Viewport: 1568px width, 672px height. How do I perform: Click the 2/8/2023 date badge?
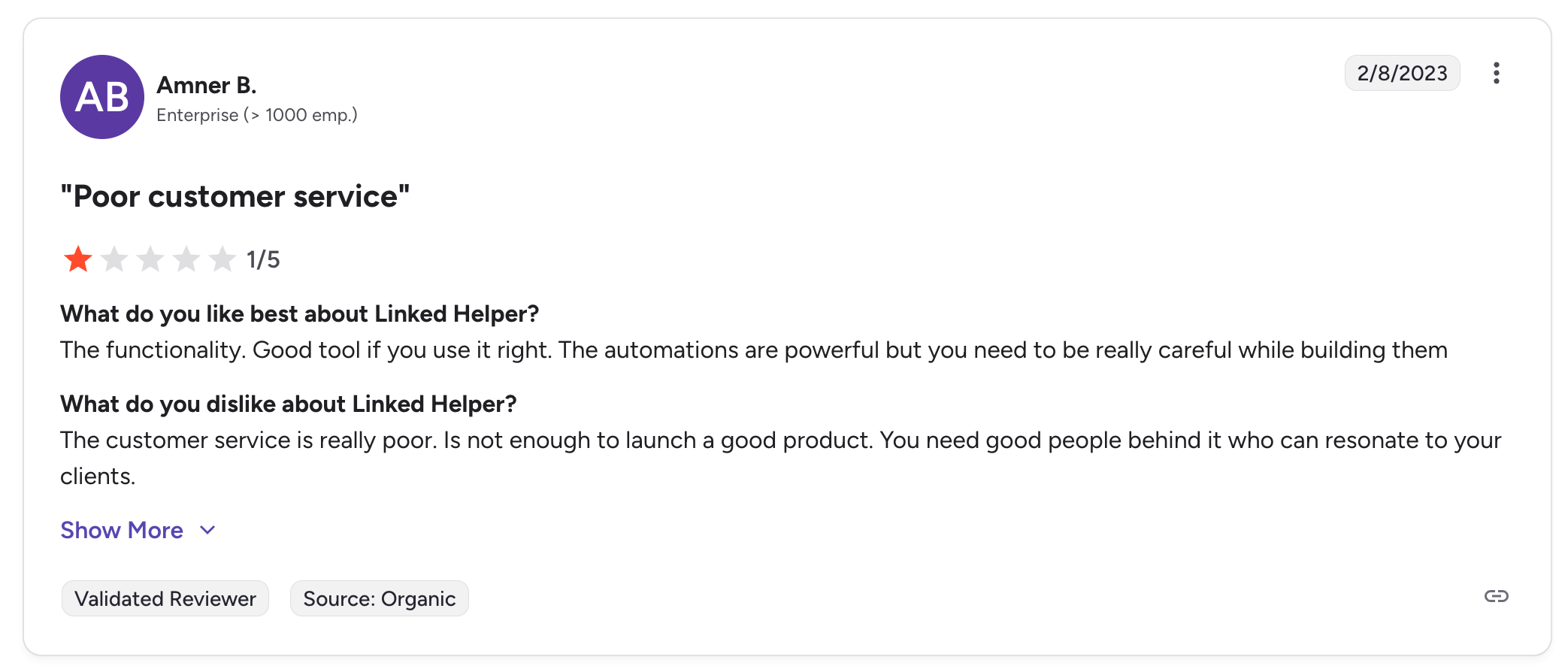(1402, 73)
